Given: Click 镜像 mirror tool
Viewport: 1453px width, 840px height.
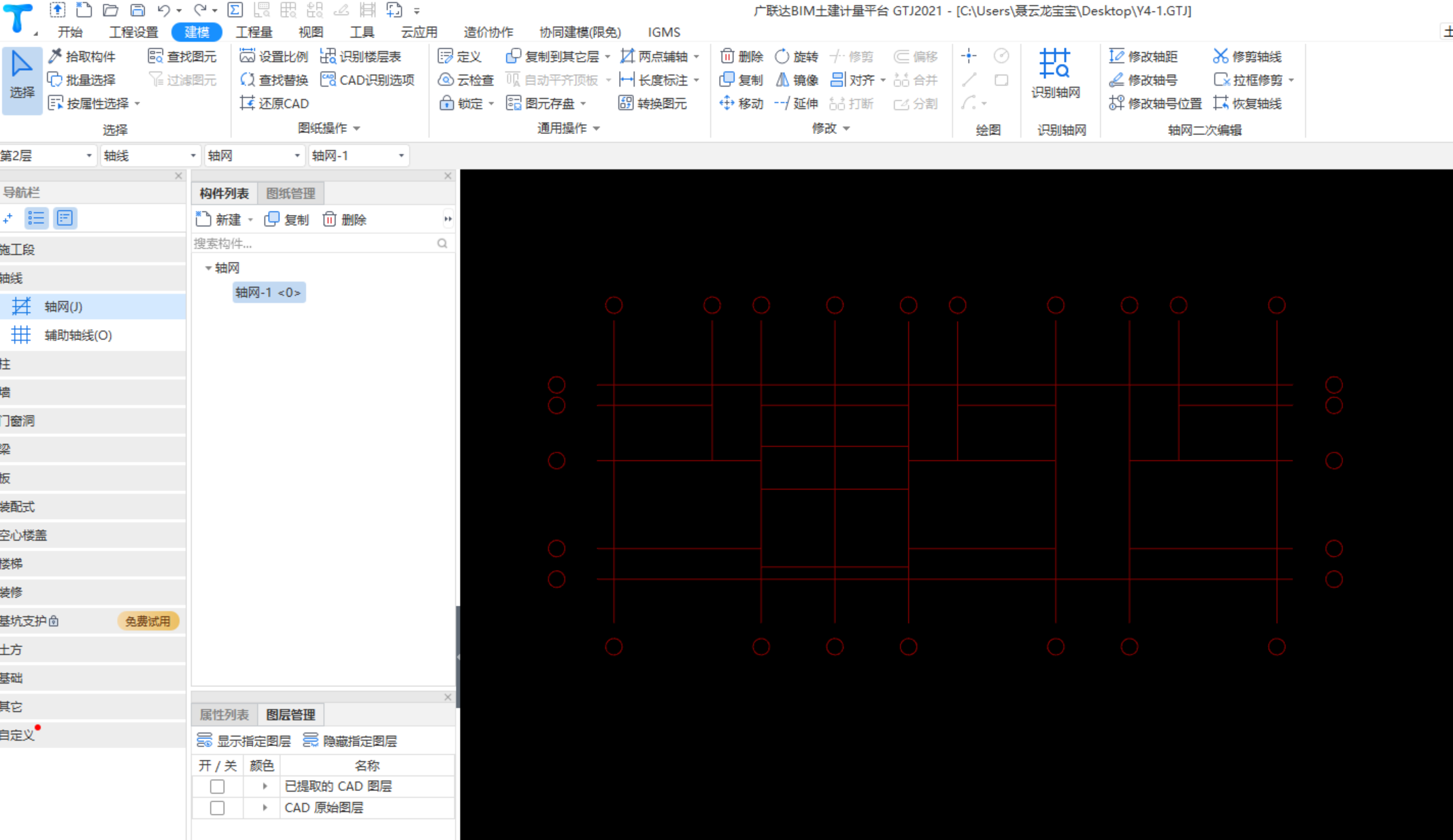Looking at the screenshot, I should (x=797, y=80).
